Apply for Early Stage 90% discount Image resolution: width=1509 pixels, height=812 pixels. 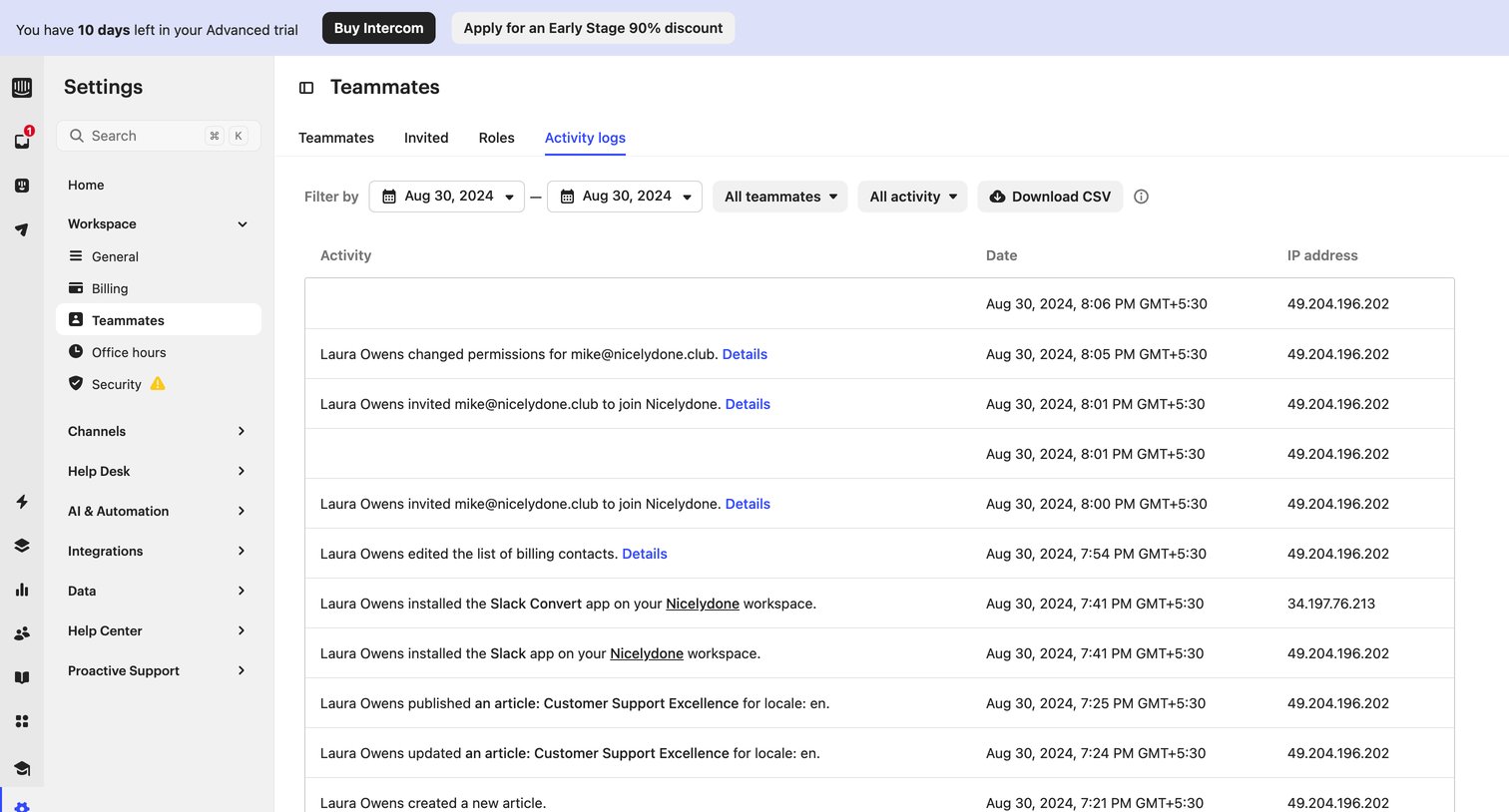click(593, 28)
